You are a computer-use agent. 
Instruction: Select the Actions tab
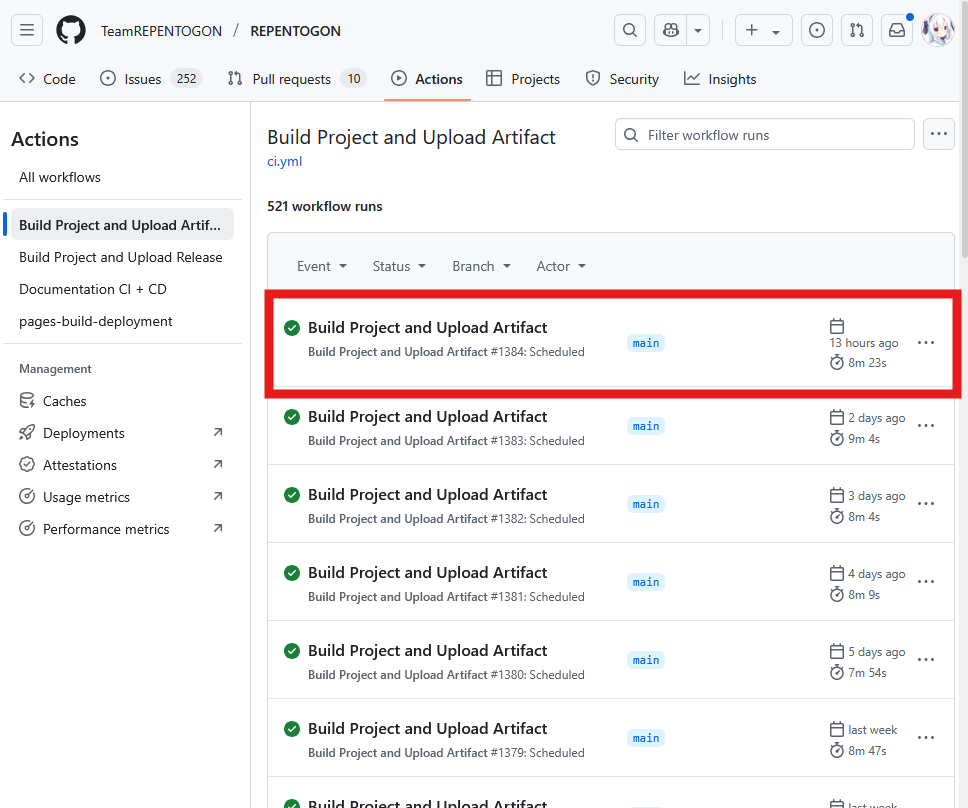click(427, 79)
